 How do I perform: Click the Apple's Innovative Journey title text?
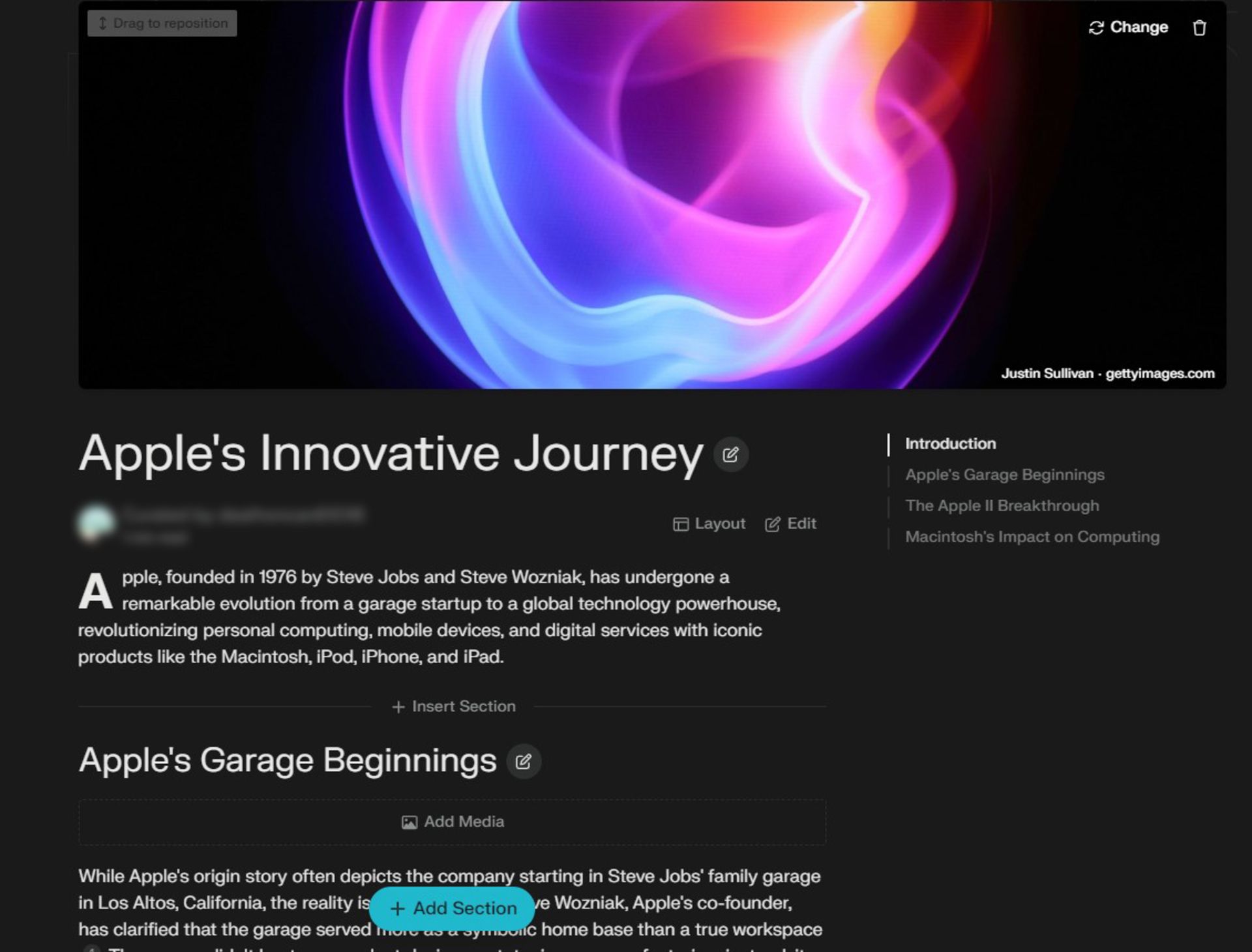[x=390, y=453]
